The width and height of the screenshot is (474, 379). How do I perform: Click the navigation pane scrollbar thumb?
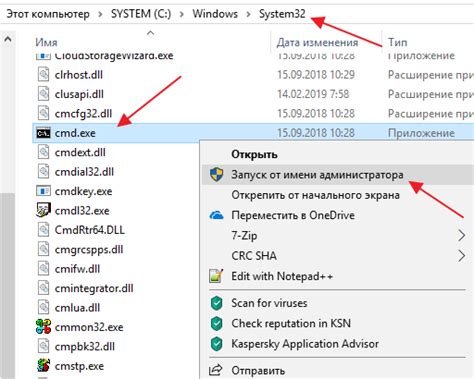click(x=8, y=286)
